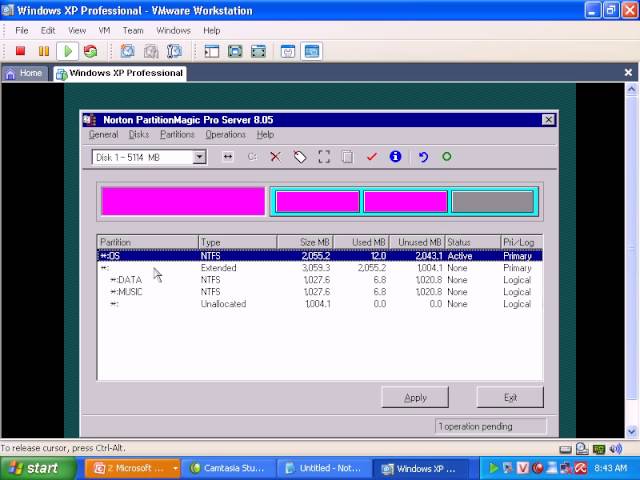The image size is (640, 480).
Task: Open the PartitionMagic Operations menu
Action: pyautogui.click(x=225, y=135)
